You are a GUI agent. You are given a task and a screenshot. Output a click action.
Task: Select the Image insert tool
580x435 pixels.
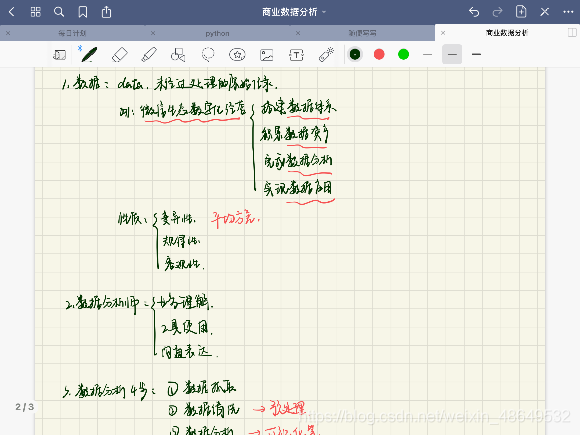(x=267, y=55)
